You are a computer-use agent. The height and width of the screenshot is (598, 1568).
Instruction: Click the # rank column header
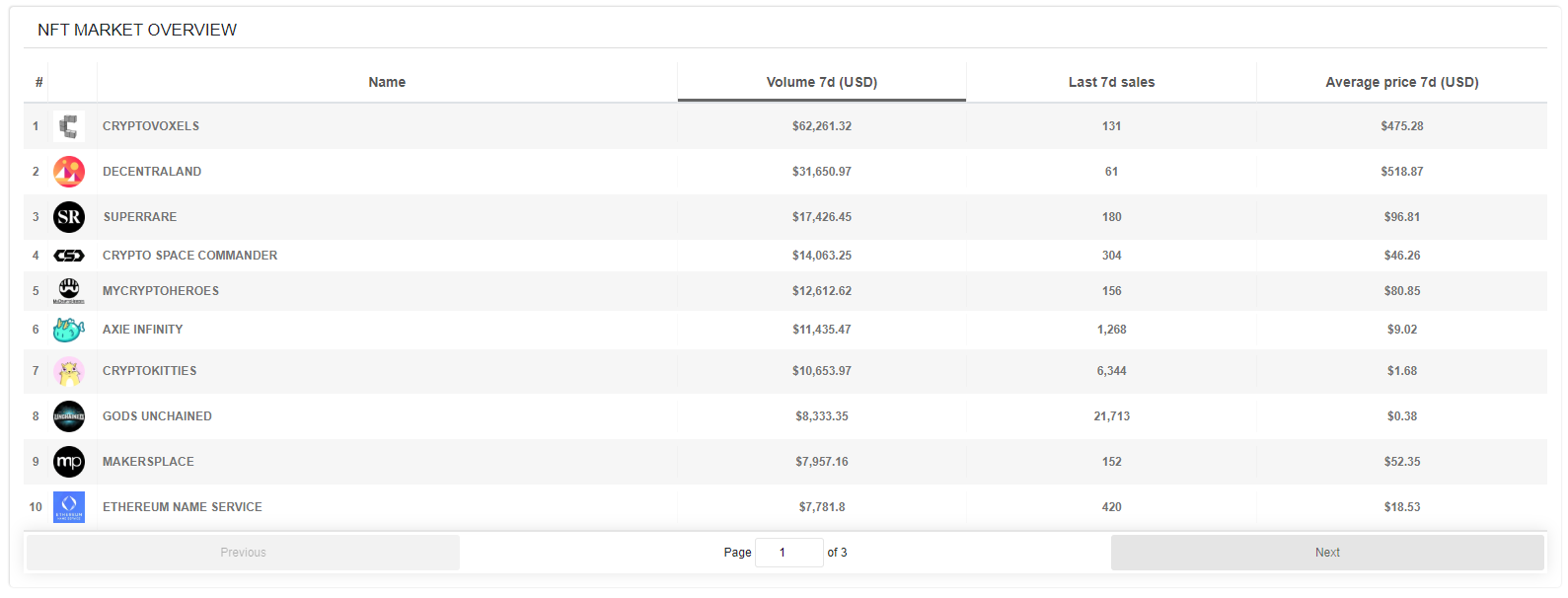coord(38,82)
